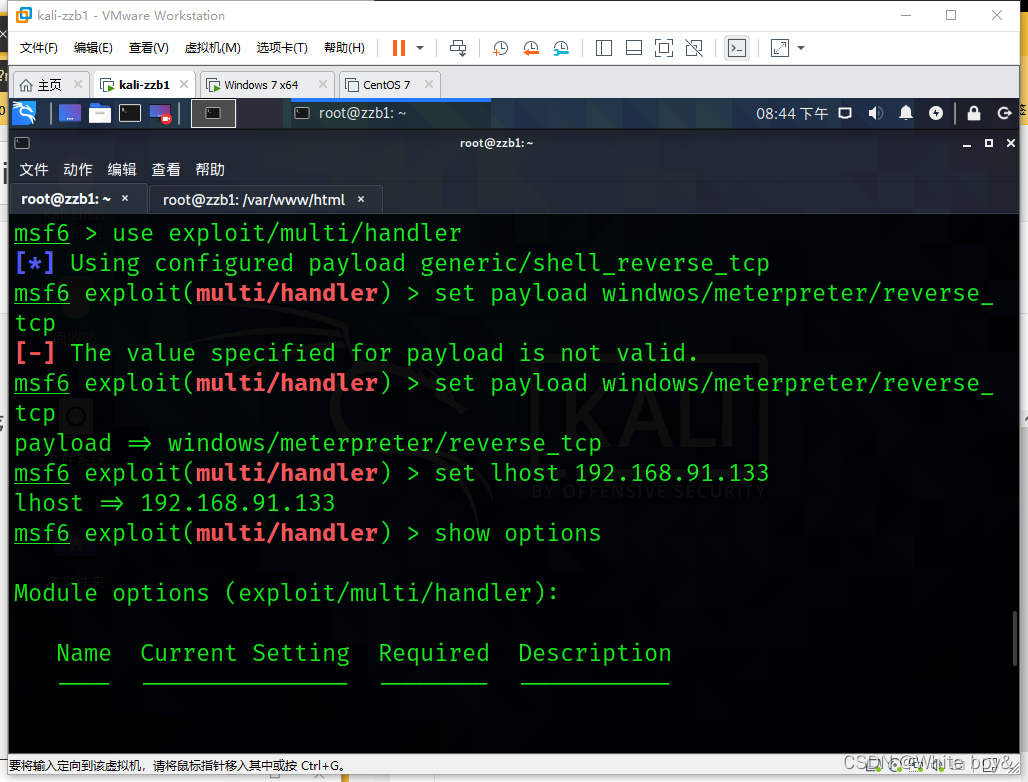Take a snapshot of the VM
This screenshot has width=1028, height=782.
(500, 48)
